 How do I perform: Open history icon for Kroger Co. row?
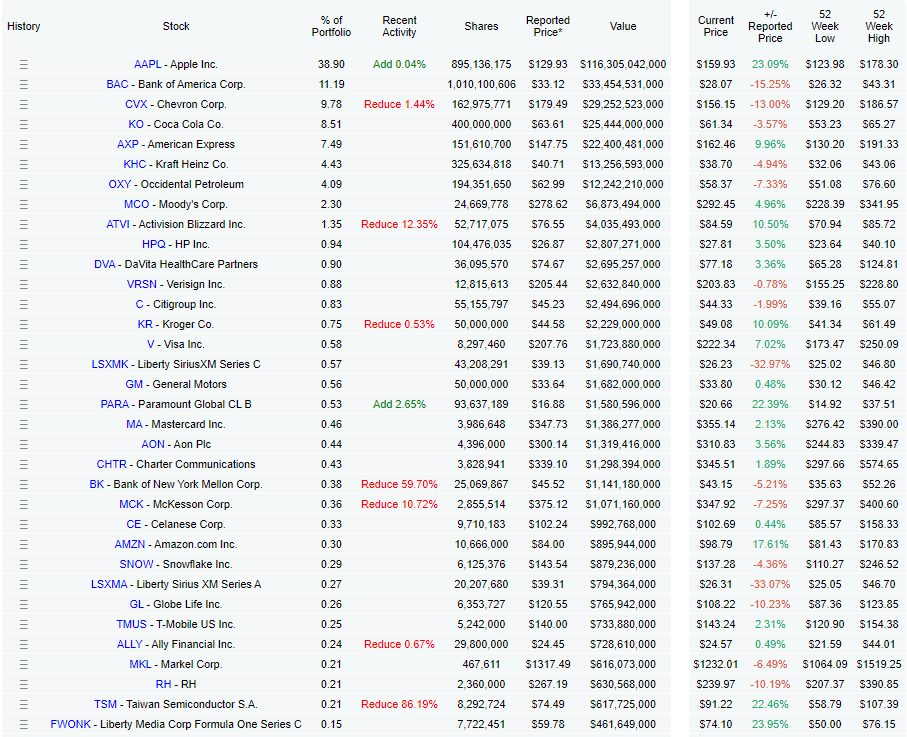[x=24, y=325]
